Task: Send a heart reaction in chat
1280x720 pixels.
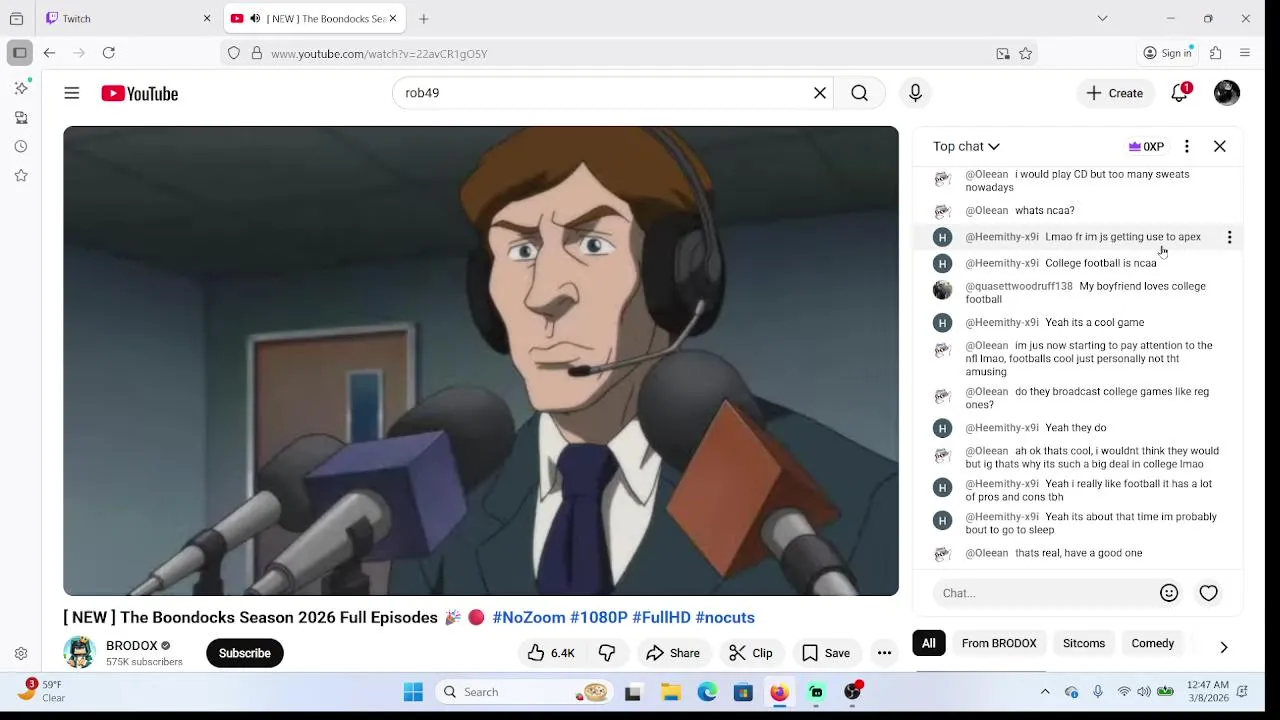Action: click(1209, 593)
